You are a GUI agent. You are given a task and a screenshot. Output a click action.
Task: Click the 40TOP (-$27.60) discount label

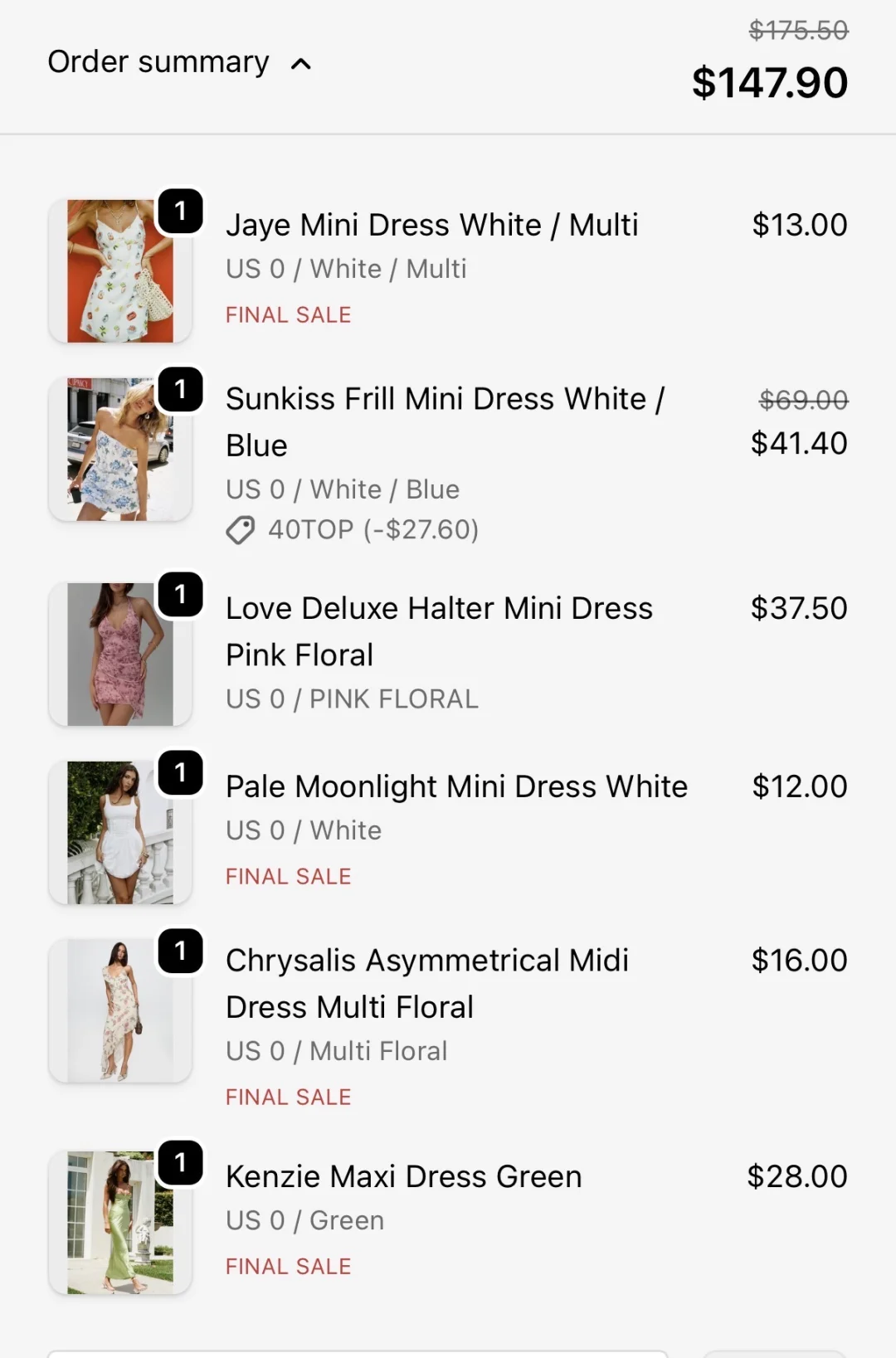click(x=373, y=529)
